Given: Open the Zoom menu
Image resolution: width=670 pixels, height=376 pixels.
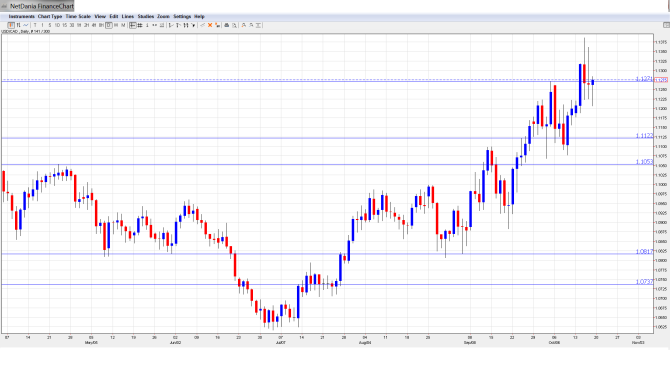Looking at the screenshot, I should click(163, 17).
